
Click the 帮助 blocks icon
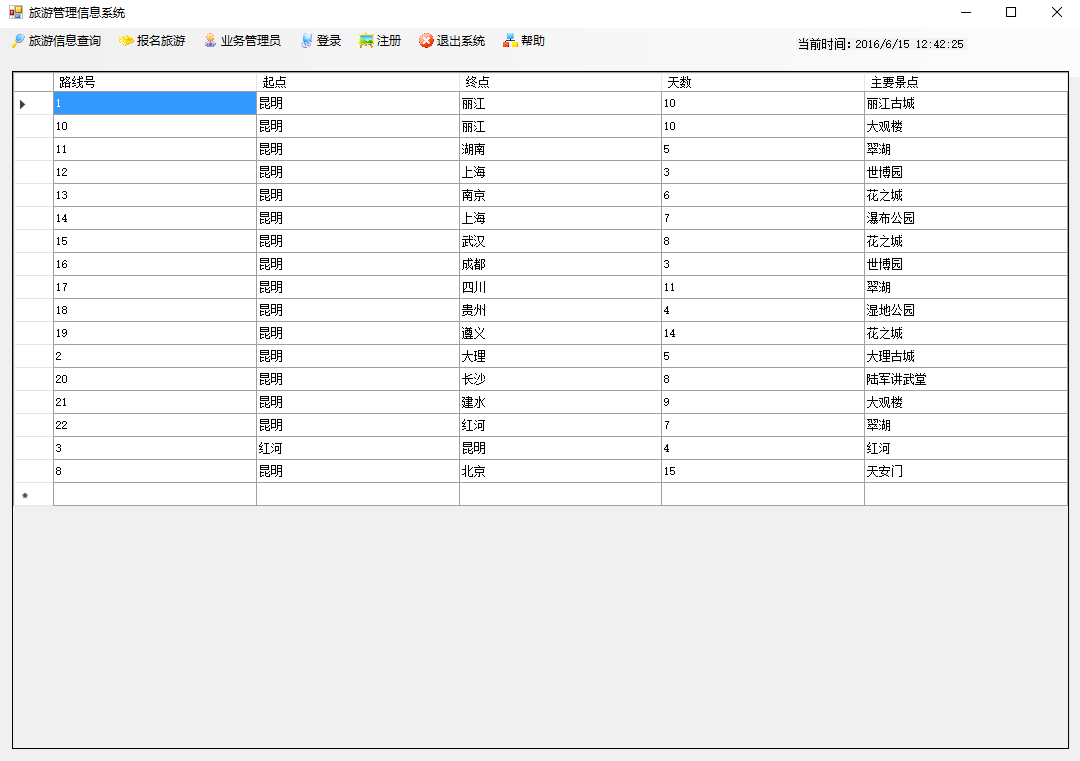point(510,41)
